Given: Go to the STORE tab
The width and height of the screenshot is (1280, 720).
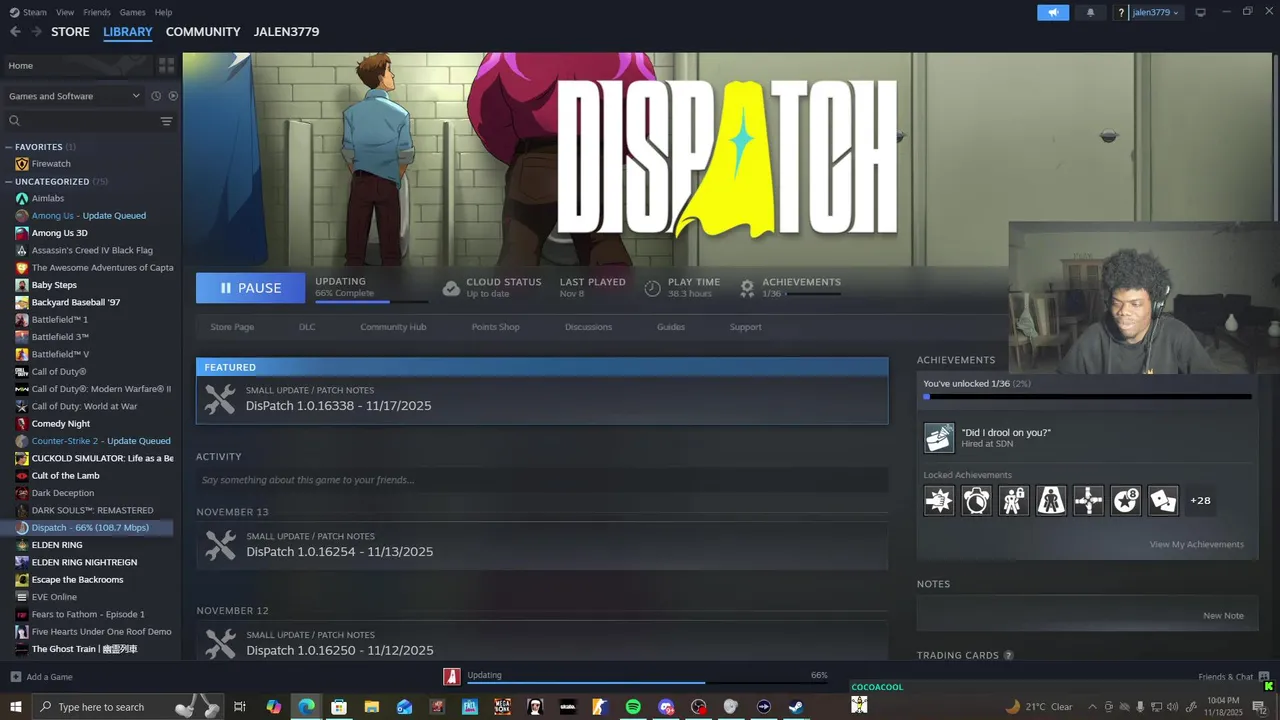Looking at the screenshot, I should (x=70, y=32).
